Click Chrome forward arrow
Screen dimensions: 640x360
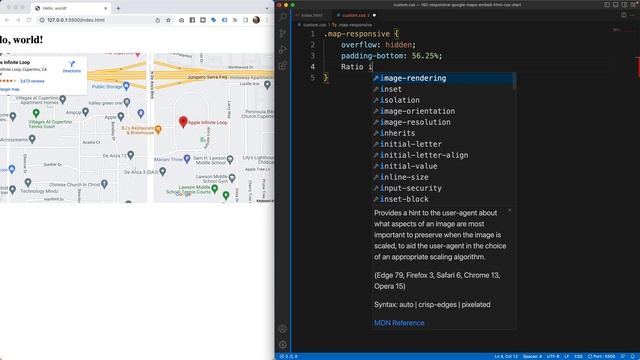[18, 20]
